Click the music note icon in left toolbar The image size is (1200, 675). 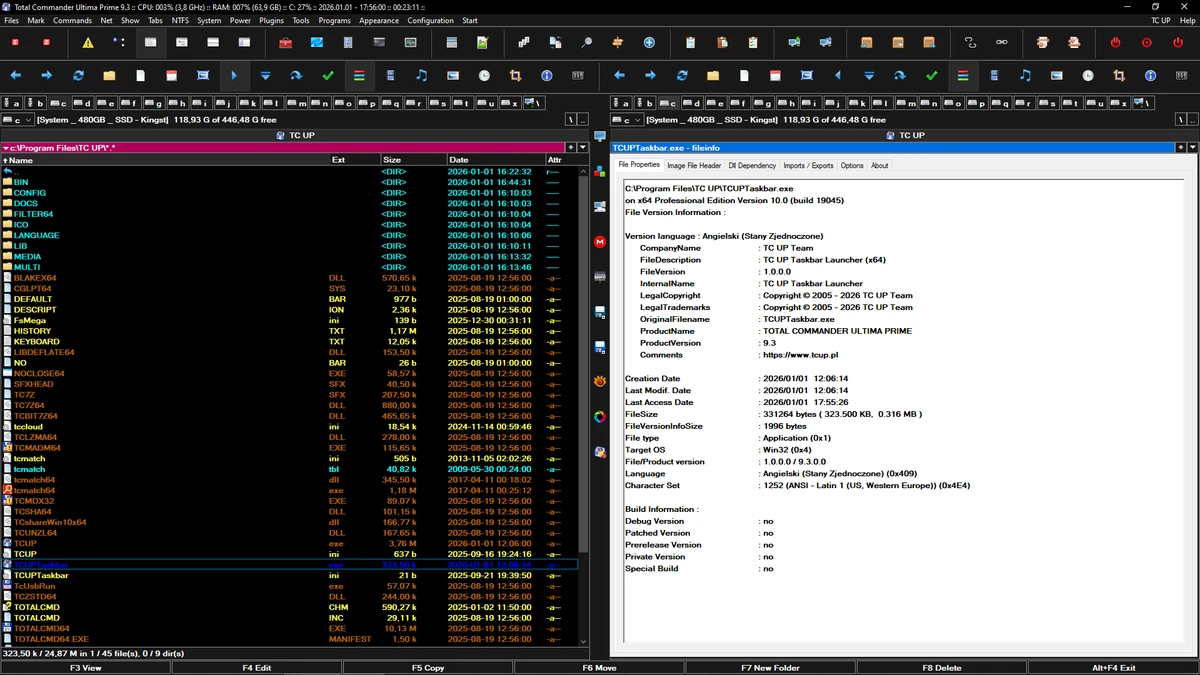point(421,76)
